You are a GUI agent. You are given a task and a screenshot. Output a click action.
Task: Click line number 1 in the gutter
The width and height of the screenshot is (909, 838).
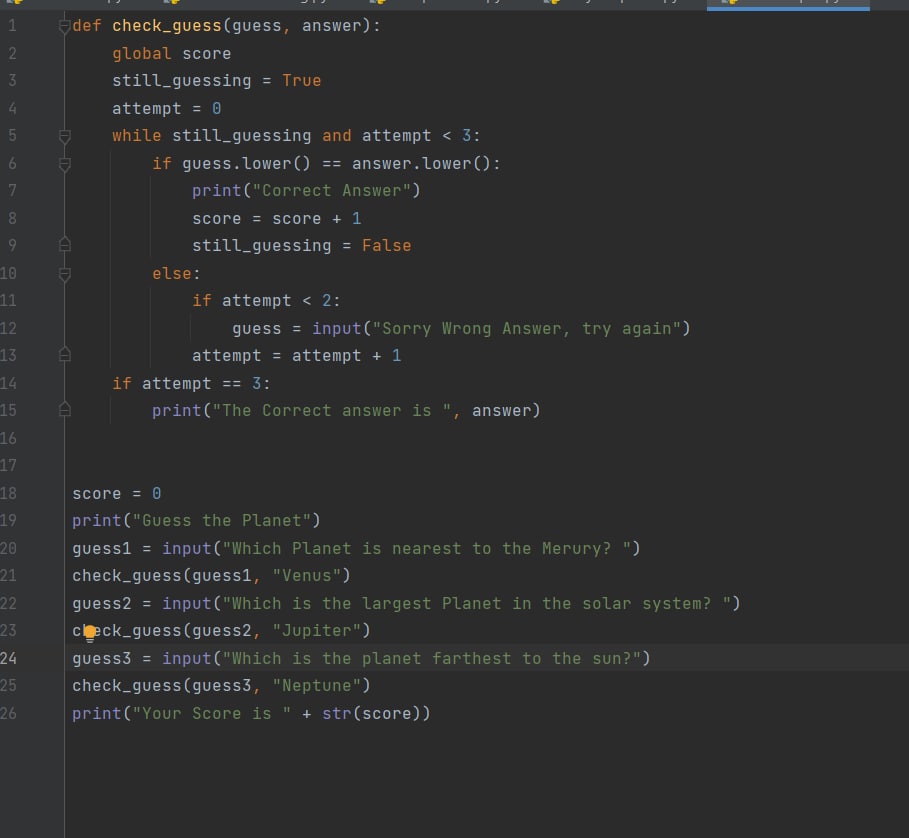tap(12, 26)
